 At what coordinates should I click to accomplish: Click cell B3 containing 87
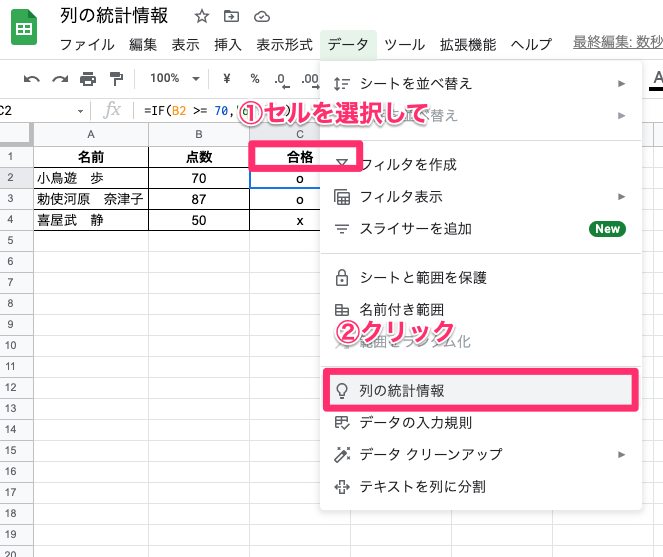(198, 199)
